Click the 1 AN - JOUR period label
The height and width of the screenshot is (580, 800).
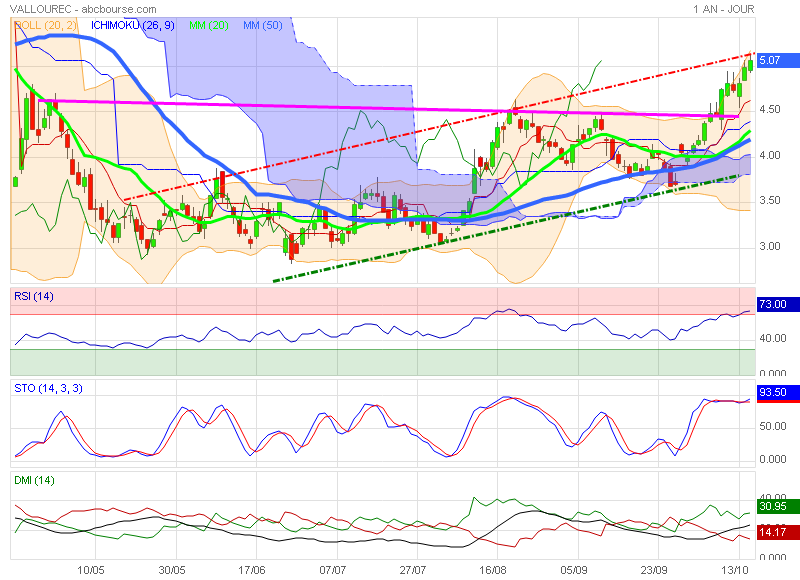[723, 9]
